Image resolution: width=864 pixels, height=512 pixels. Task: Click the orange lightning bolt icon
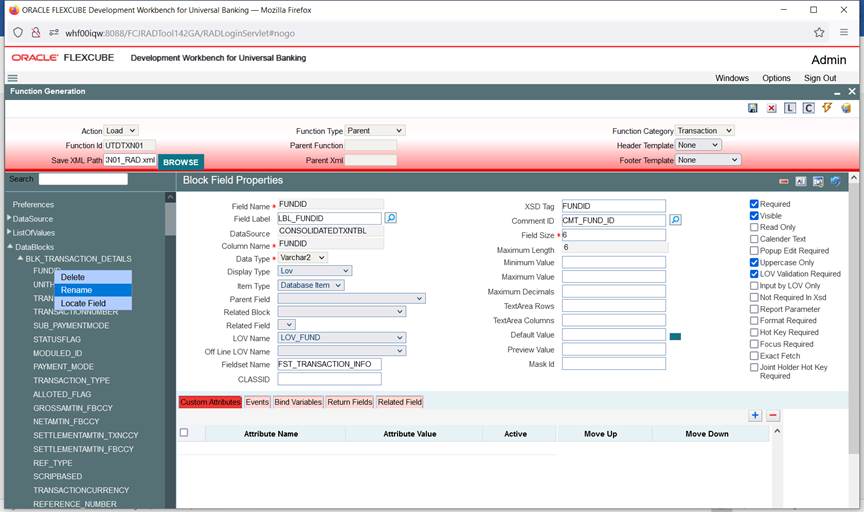(x=827, y=107)
